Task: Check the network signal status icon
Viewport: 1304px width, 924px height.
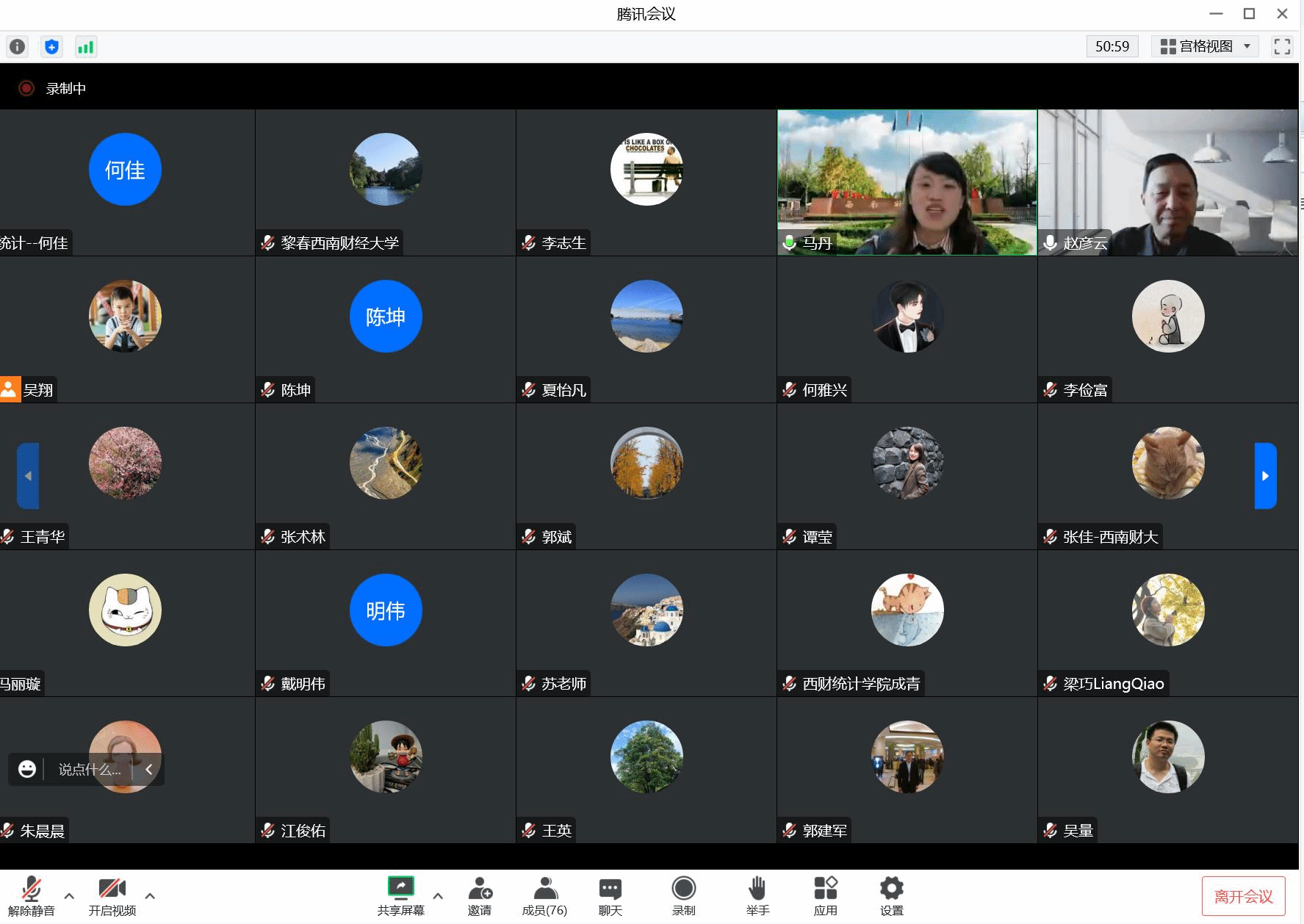Action: [86, 47]
